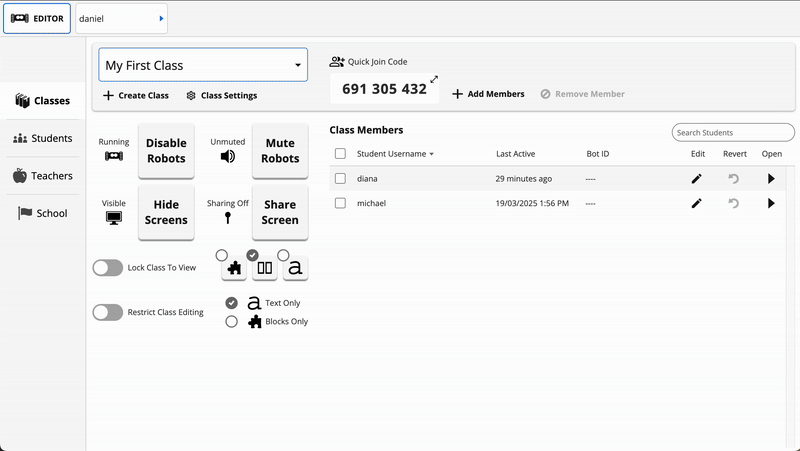This screenshot has height=451, width=800.
Task: Open the My First Class dropdown
Action: tap(203, 66)
